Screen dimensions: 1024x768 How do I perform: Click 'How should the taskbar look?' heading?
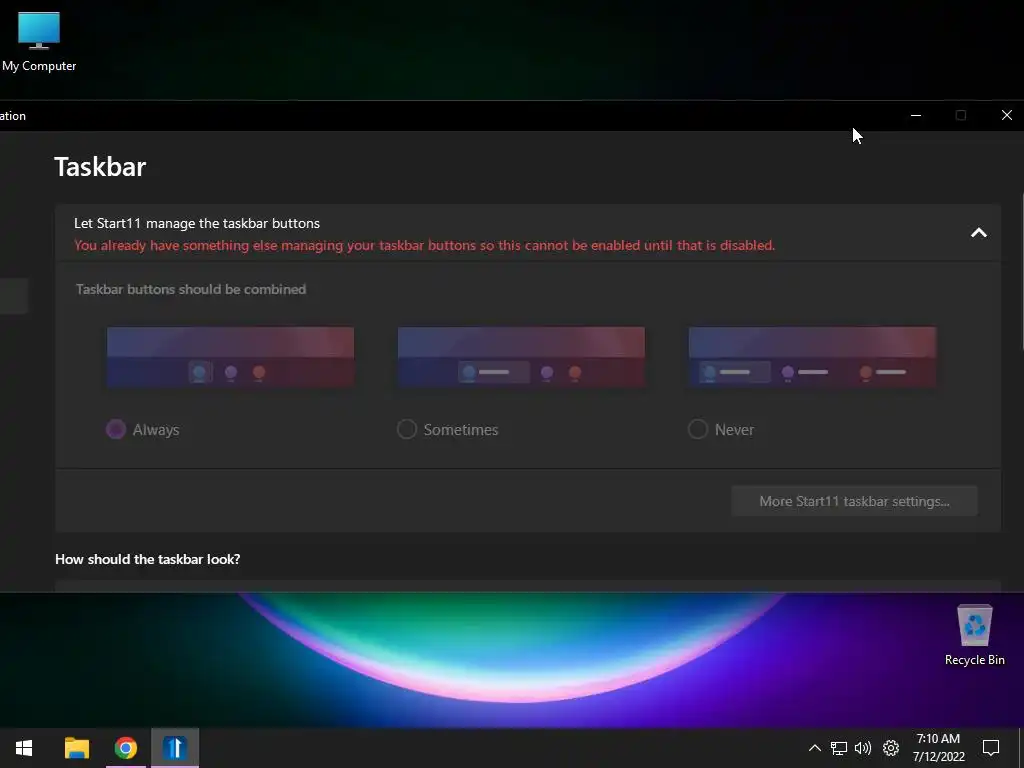click(x=148, y=559)
